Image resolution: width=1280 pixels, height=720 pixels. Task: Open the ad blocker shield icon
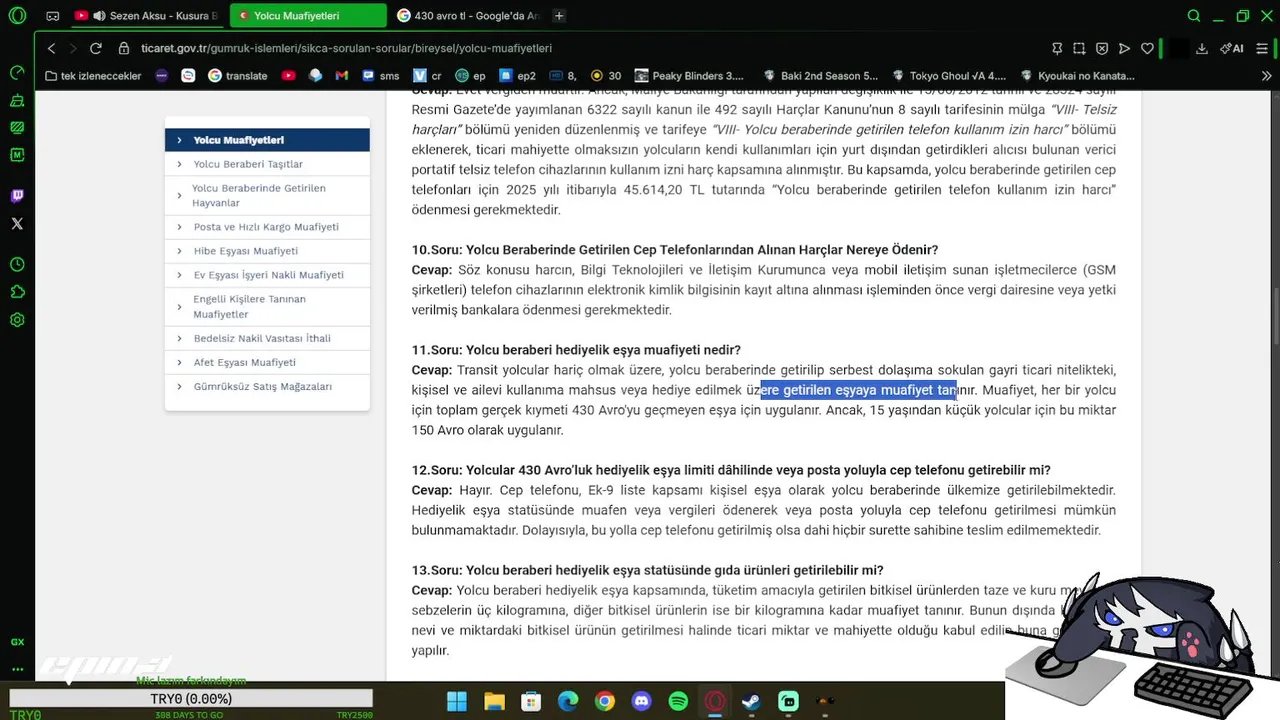point(1102,48)
